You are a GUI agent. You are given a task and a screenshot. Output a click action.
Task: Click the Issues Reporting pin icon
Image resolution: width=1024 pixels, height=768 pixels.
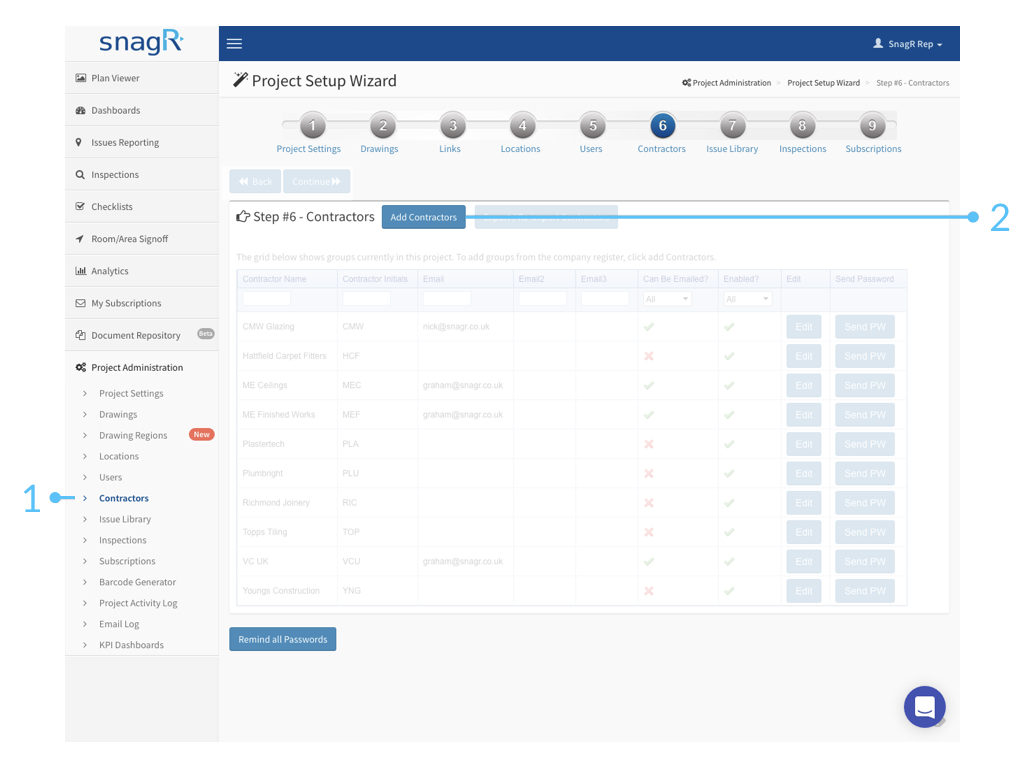[79, 142]
